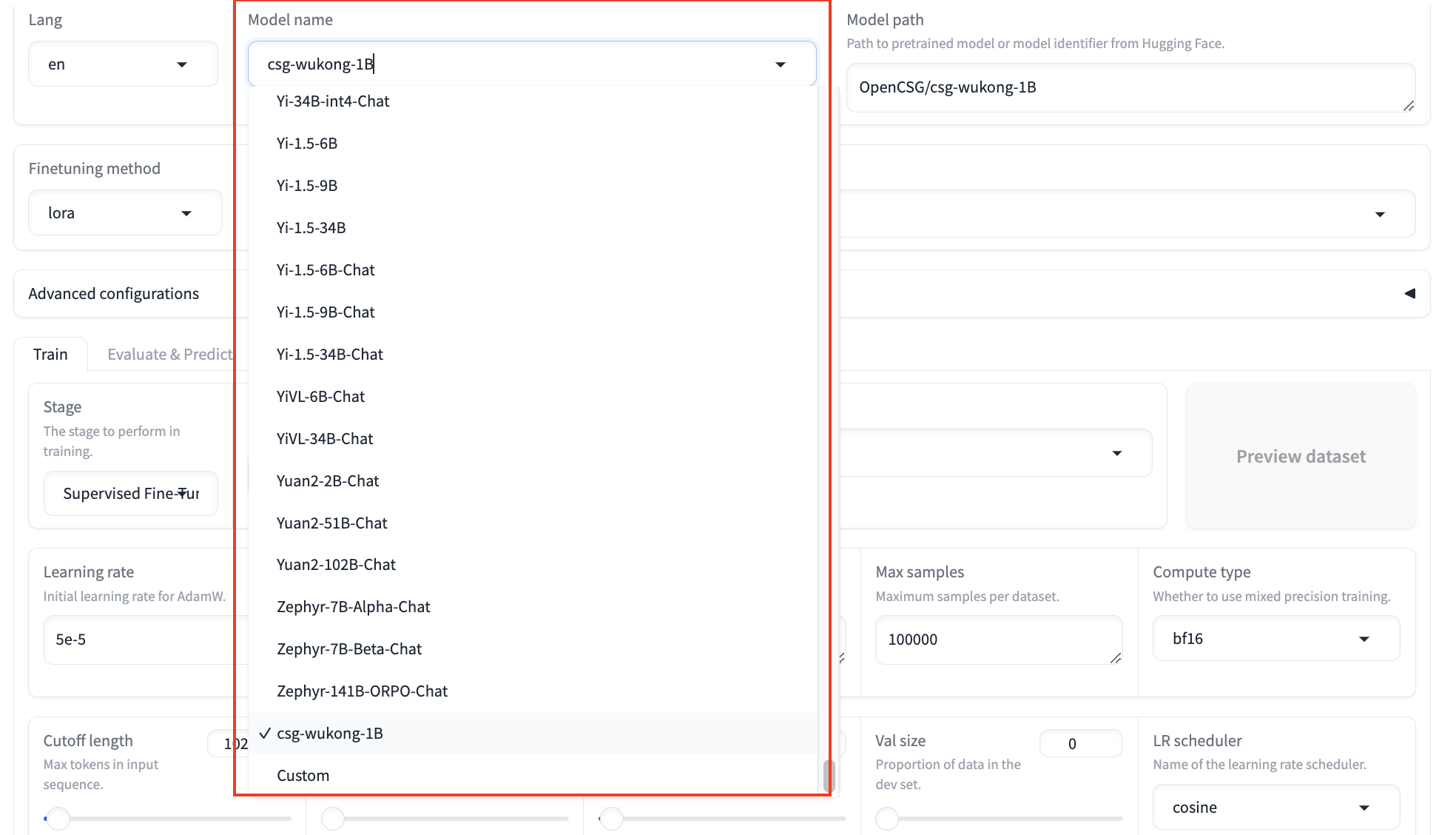1456x835 pixels.
Task: Select the Train tab
Action: [50, 355]
